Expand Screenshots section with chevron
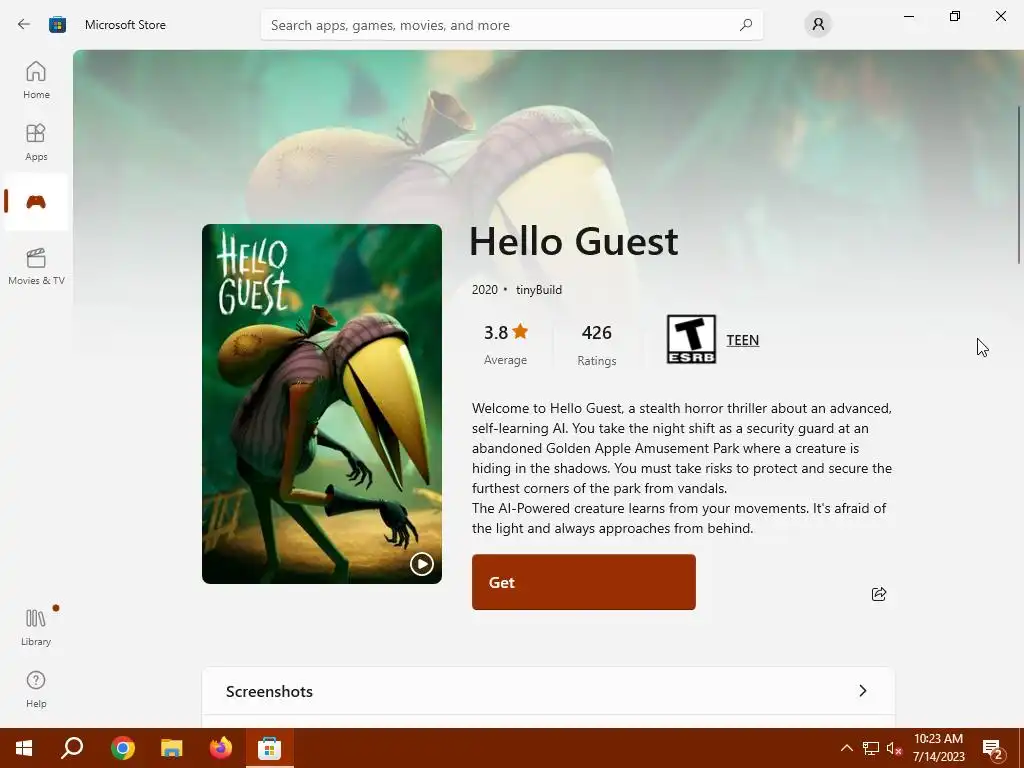The width and height of the screenshot is (1024, 768). point(863,691)
